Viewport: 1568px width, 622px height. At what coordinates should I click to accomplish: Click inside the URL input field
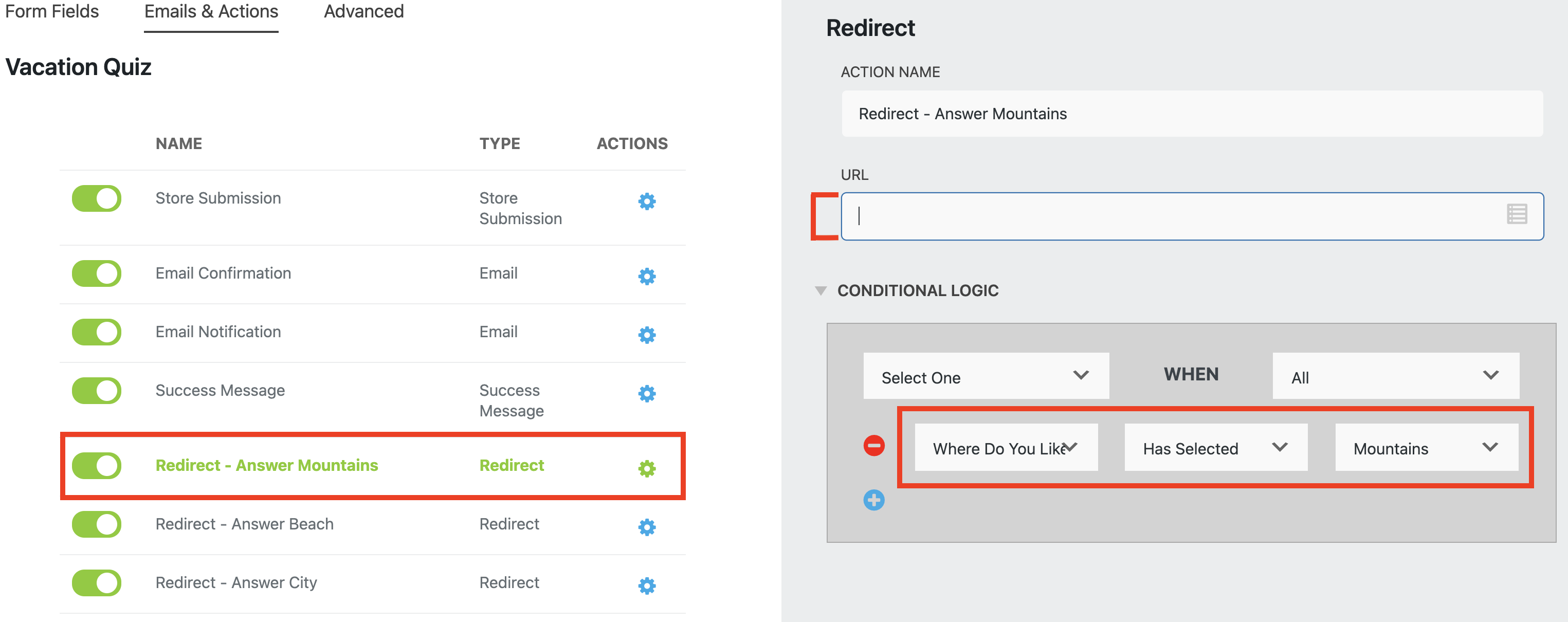1157,216
